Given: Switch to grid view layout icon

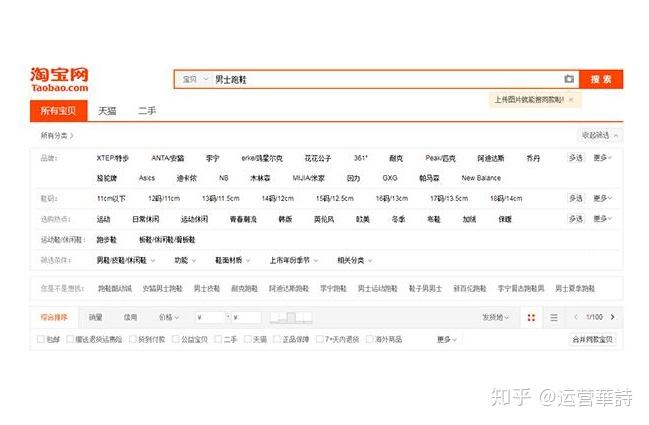Looking at the screenshot, I should (531, 317).
